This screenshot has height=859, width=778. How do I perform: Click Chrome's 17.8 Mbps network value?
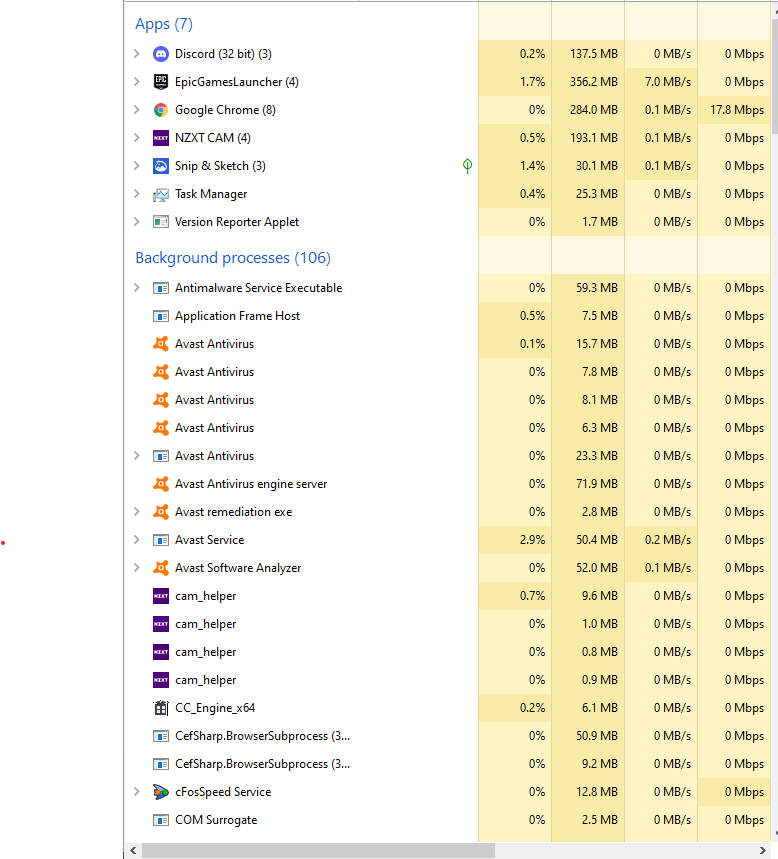pyautogui.click(x=737, y=110)
